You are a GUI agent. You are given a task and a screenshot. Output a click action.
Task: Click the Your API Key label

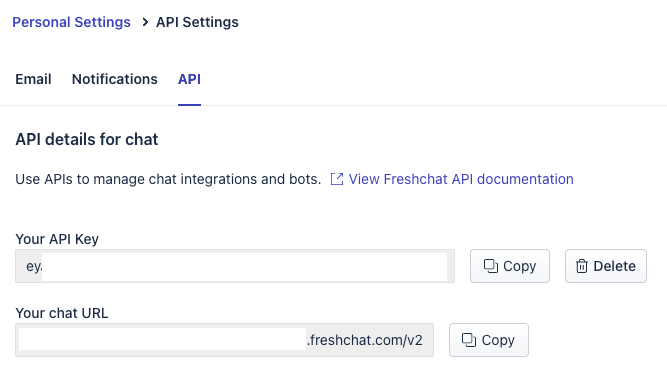[57, 239]
